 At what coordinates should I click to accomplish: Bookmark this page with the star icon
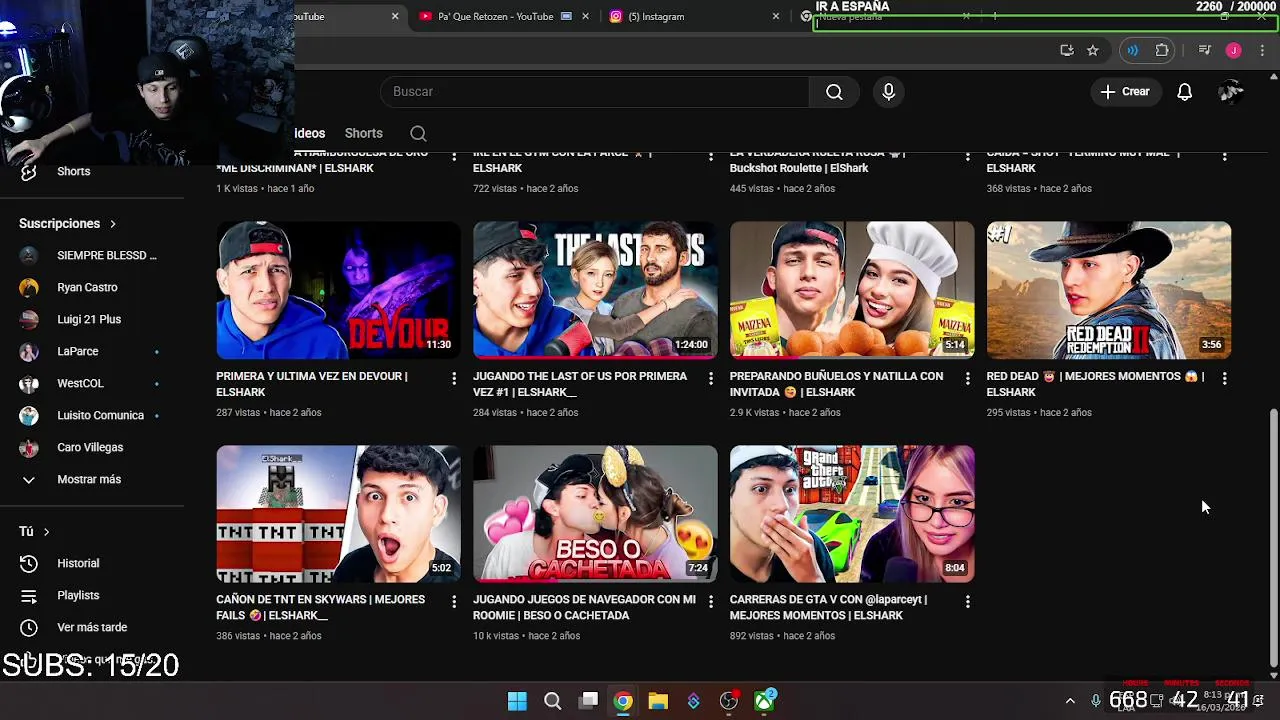pos(1093,50)
